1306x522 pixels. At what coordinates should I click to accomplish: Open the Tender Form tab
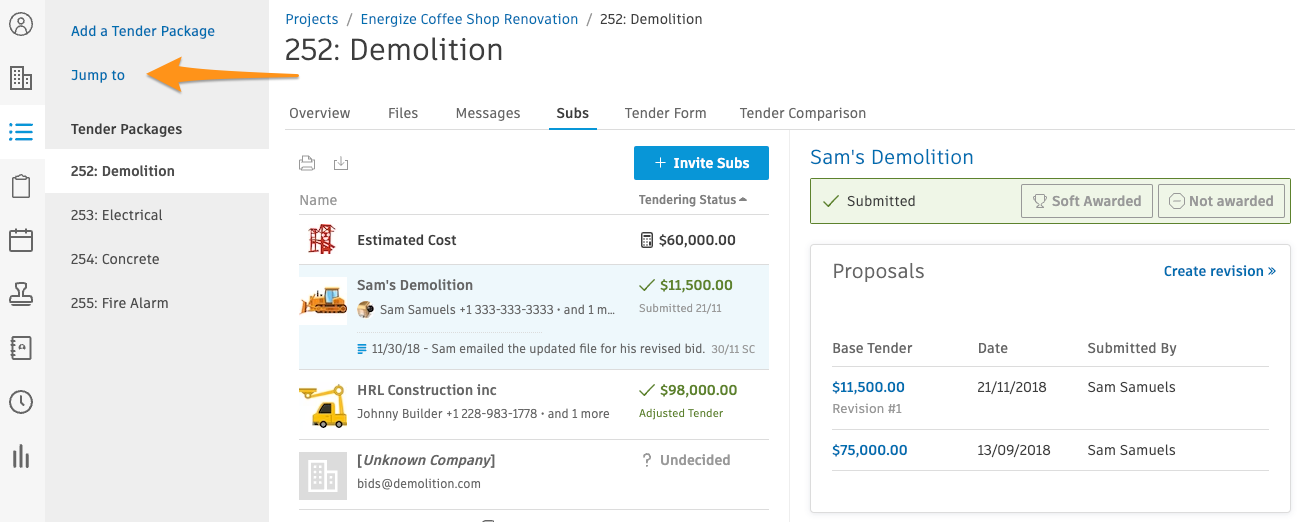coord(665,113)
